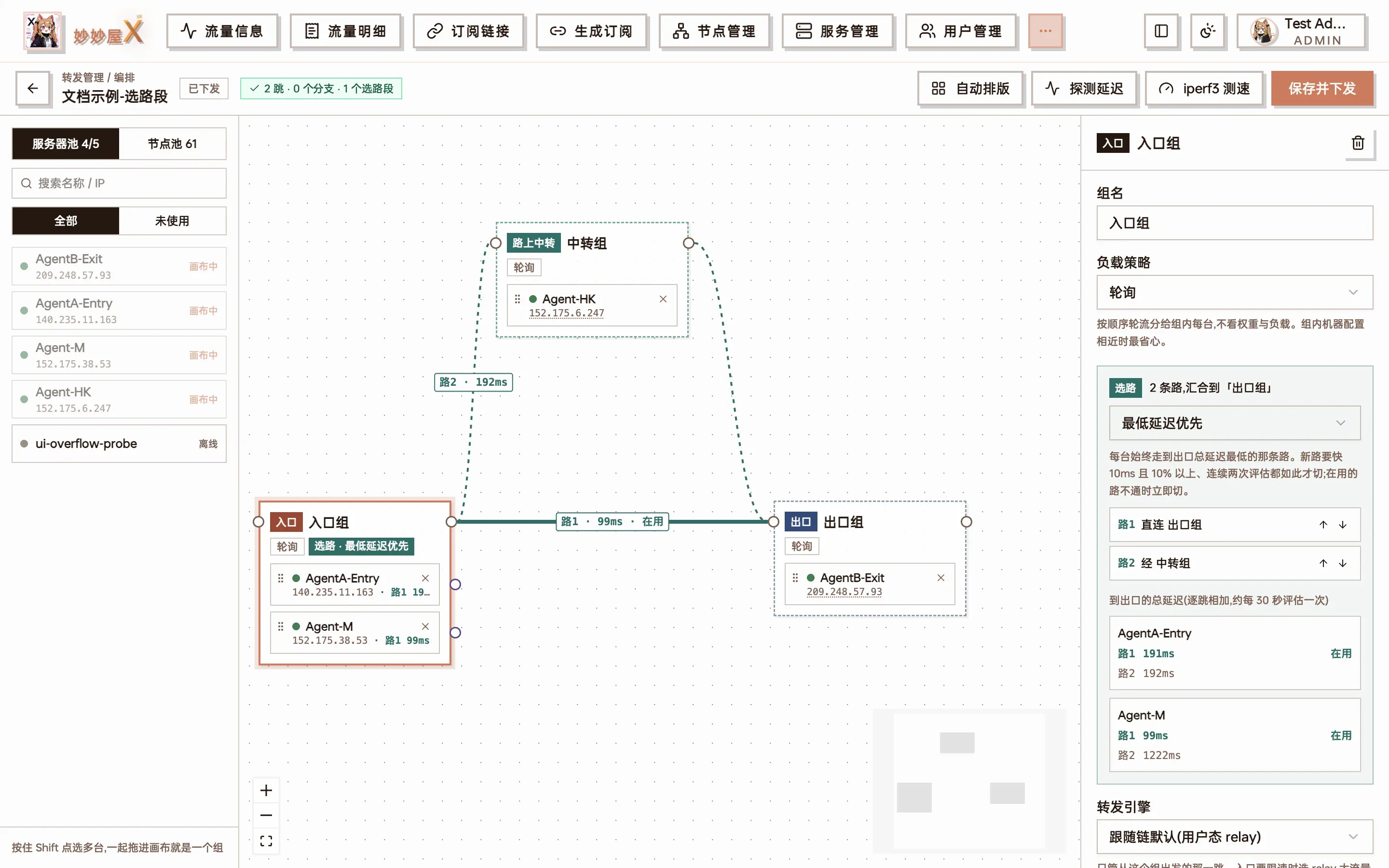The height and width of the screenshot is (868, 1389).
Task: Click the iperf3 测速 button
Action: (x=1204, y=88)
